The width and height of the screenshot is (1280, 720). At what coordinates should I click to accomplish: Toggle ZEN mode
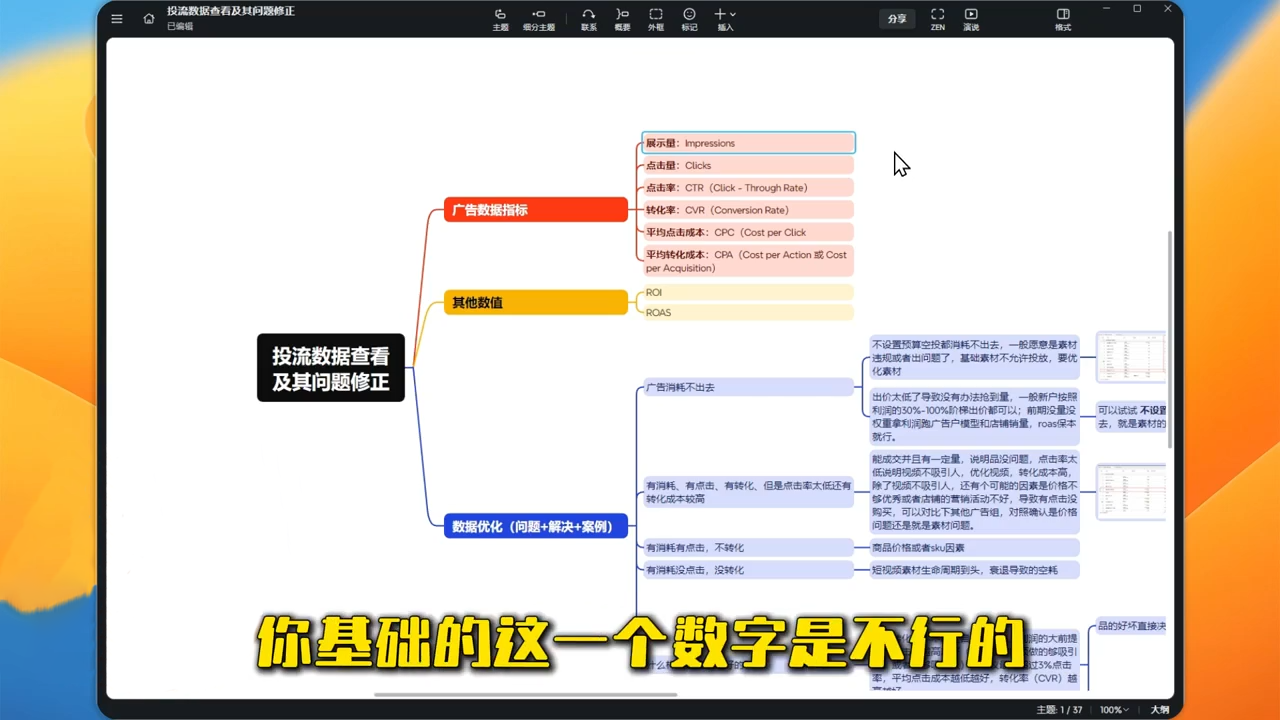(937, 18)
